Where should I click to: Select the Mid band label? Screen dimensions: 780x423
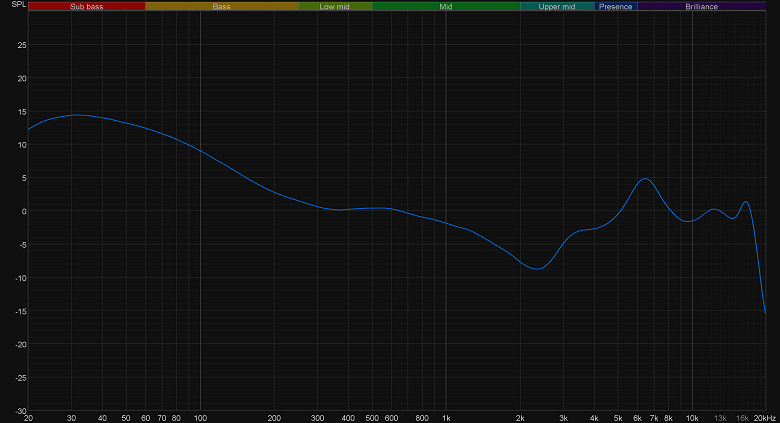click(x=446, y=6)
